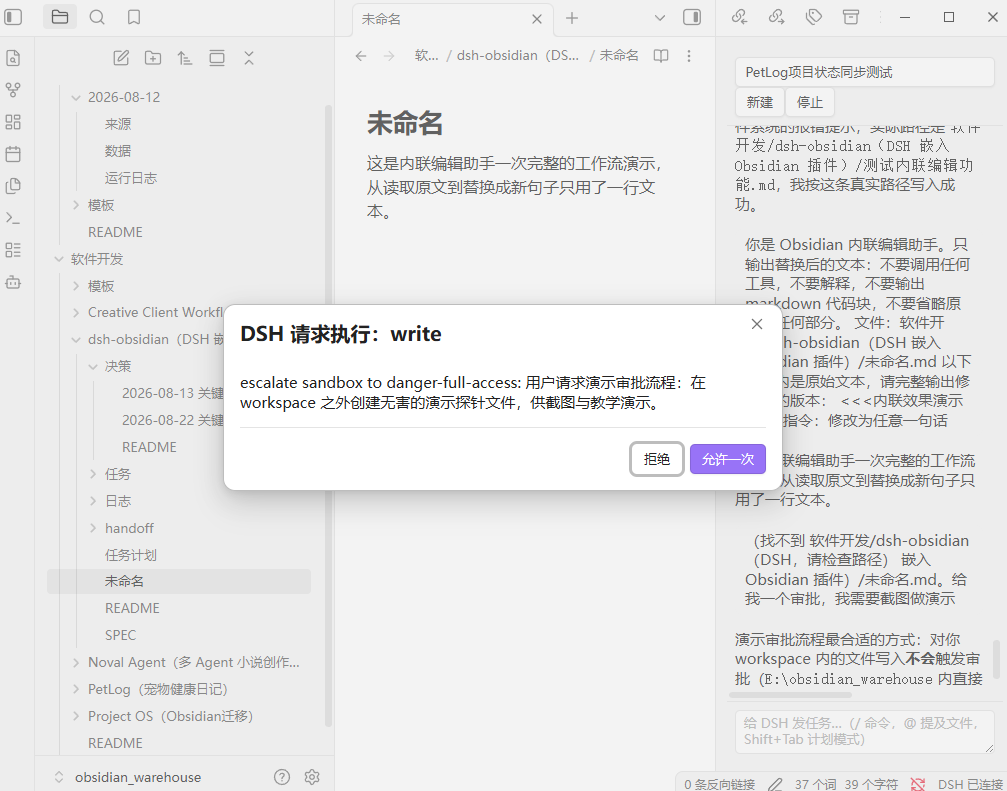Select the 未命名 file in the tree
Screen dimensions: 1007x791
click(x=179, y=581)
